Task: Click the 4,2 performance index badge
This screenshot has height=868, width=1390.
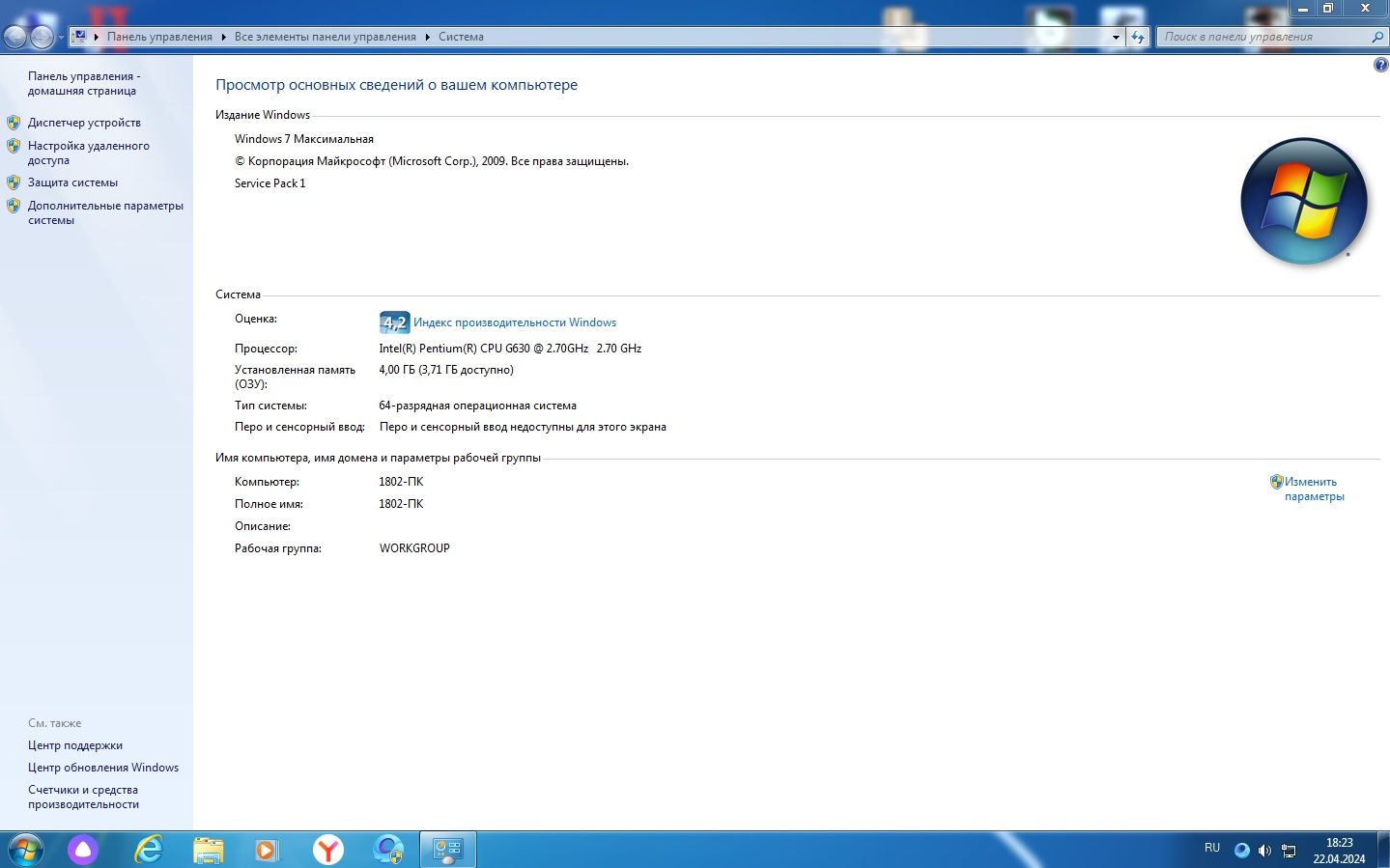Action: [x=394, y=322]
